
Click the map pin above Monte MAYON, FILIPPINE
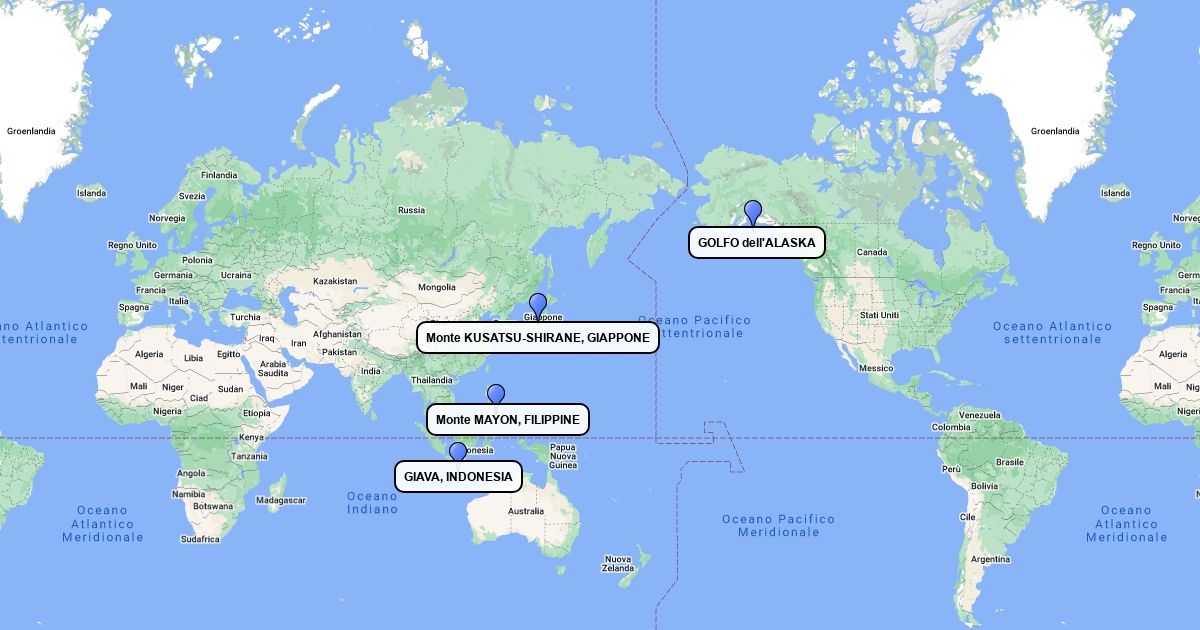pyautogui.click(x=495, y=396)
